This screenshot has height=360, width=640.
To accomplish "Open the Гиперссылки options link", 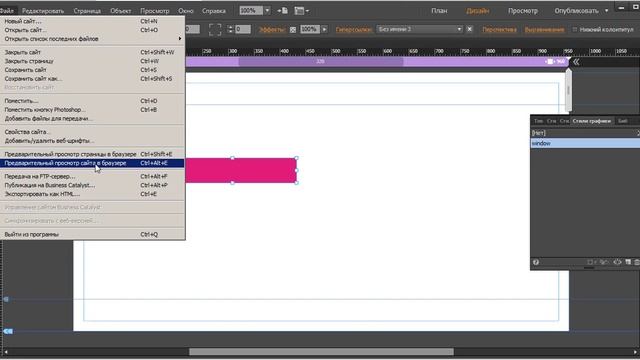I will pos(354,30).
